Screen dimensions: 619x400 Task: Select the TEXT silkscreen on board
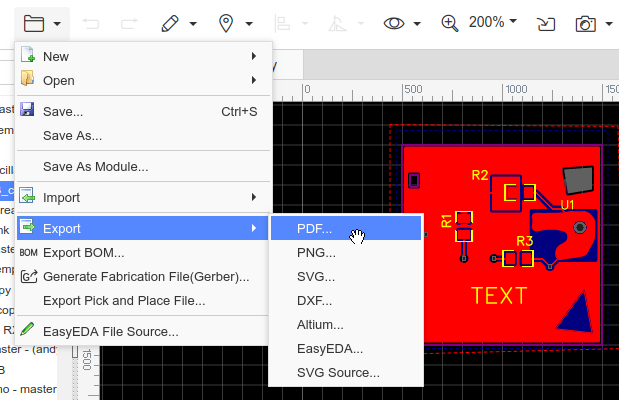pos(499,296)
